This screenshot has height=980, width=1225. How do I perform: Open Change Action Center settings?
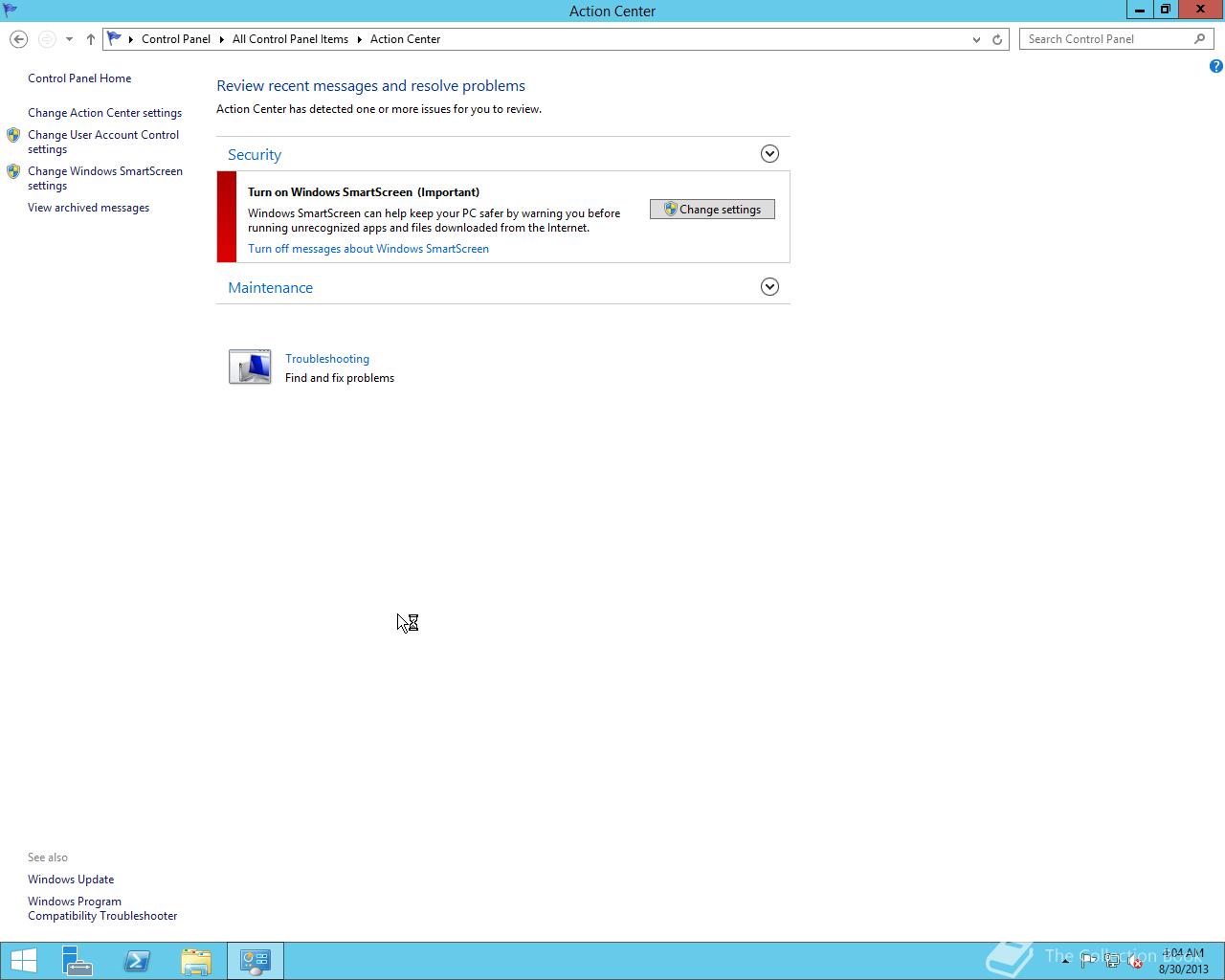click(104, 113)
